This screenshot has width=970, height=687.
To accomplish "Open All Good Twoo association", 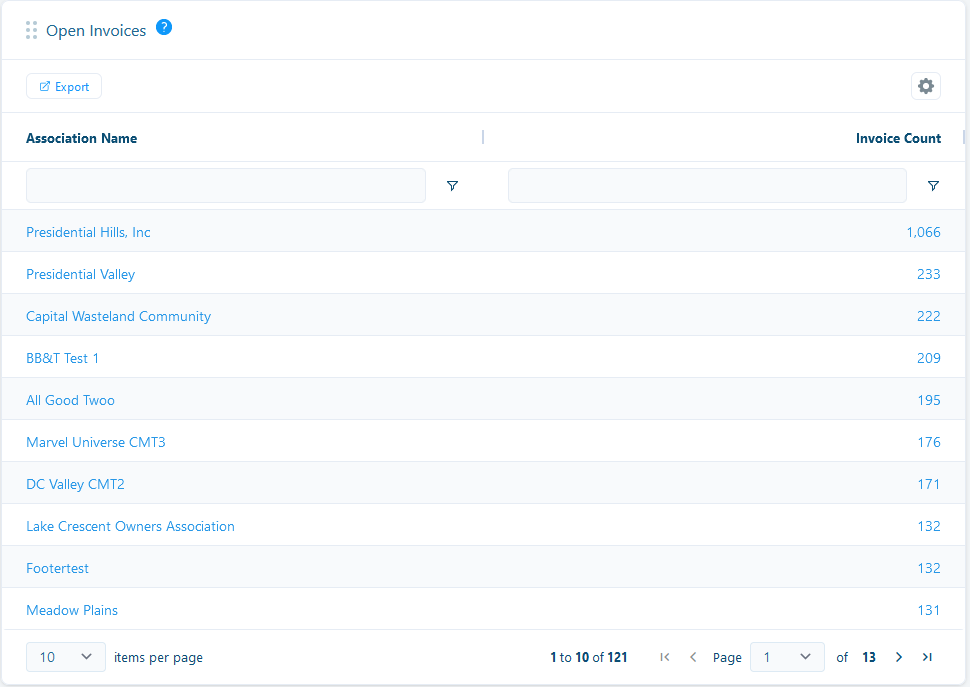I will tap(70, 400).
